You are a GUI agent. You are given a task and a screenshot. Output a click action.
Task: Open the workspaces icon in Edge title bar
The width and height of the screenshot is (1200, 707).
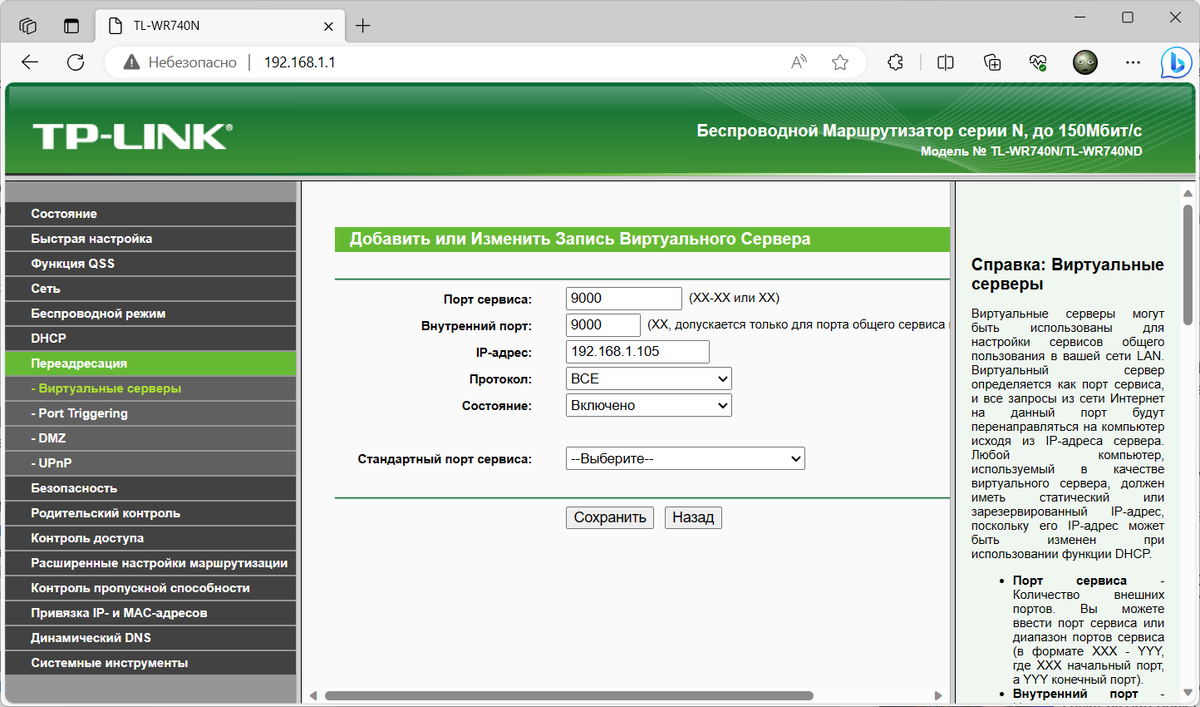(29, 25)
